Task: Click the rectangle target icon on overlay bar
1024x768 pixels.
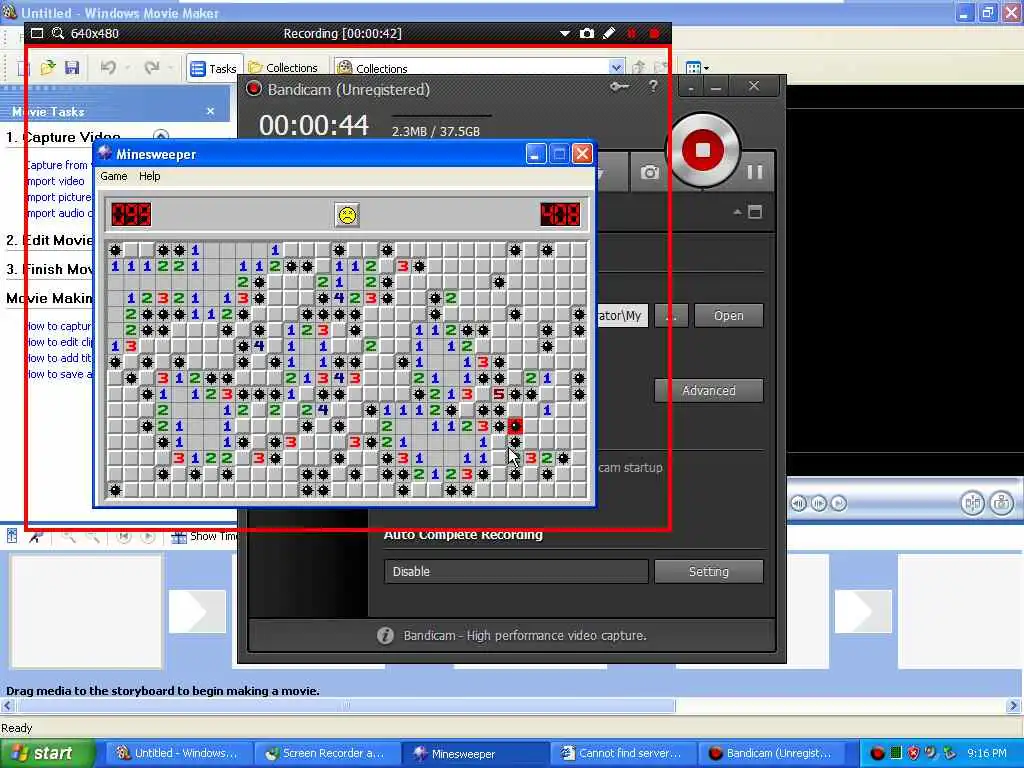Action: (37, 33)
